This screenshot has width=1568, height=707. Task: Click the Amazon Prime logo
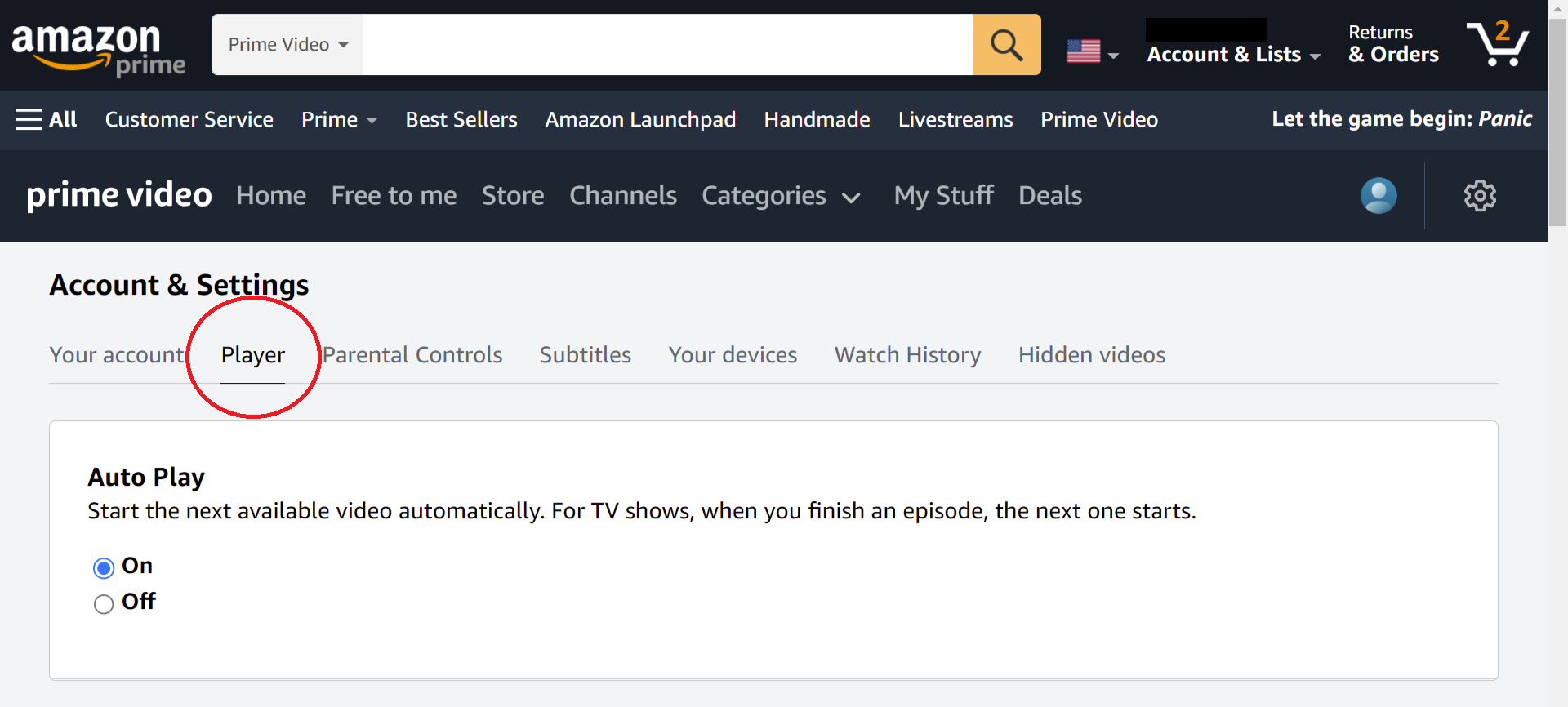pyautogui.click(x=98, y=48)
